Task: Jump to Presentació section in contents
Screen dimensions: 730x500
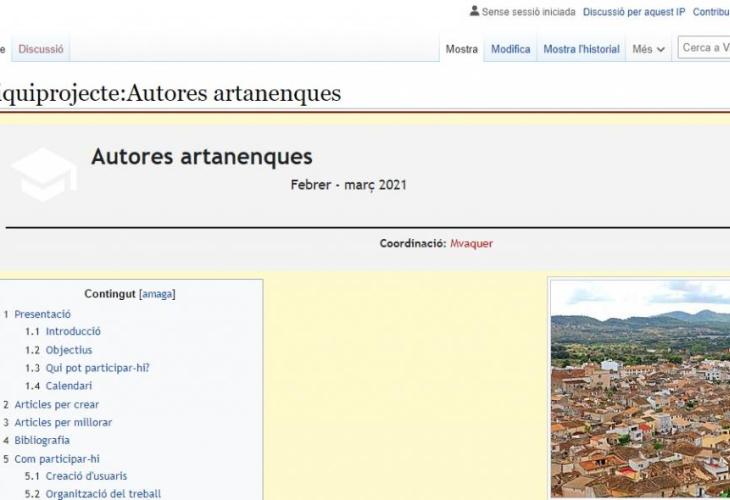Action: click(x=42, y=314)
